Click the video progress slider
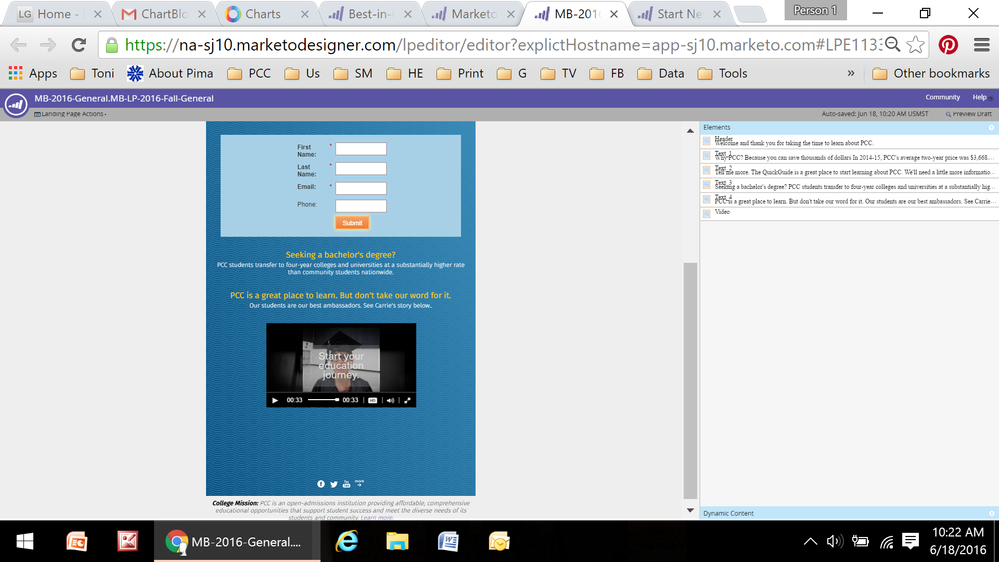Viewport: 999px width, 562px height. (x=322, y=400)
